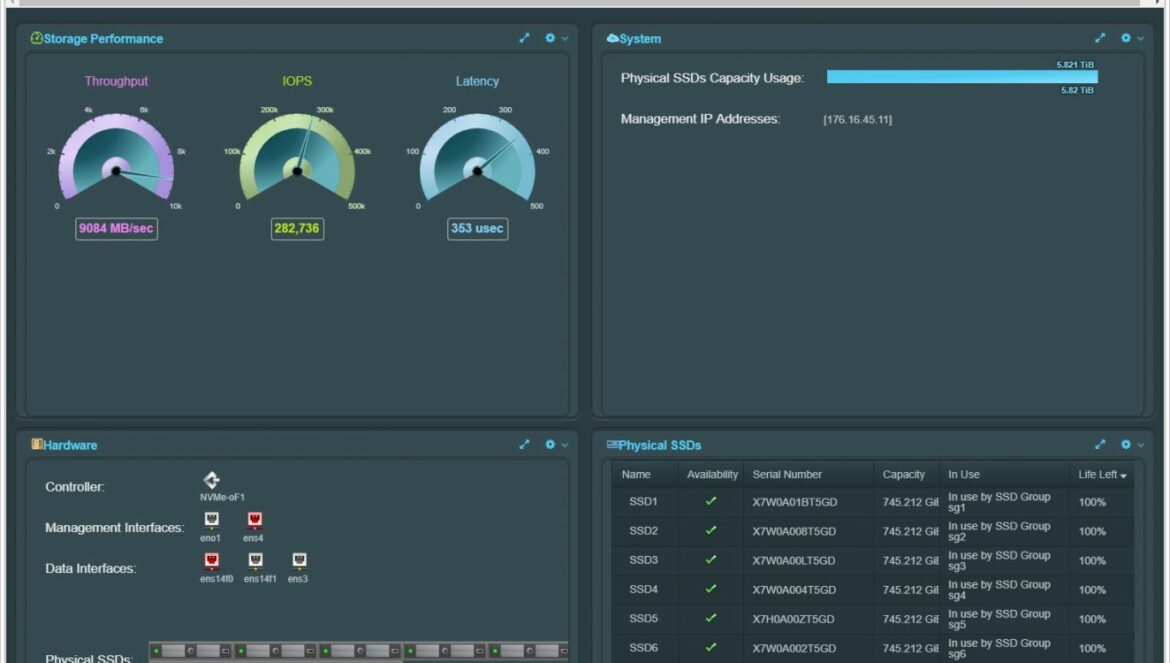The image size is (1170, 663).
Task: Open the Hardware panel settings gear
Action: (x=550, y=444)
